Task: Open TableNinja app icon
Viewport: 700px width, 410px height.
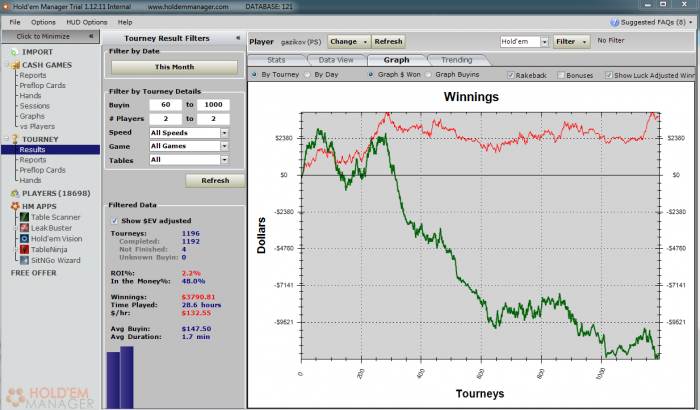Action: 25,249
